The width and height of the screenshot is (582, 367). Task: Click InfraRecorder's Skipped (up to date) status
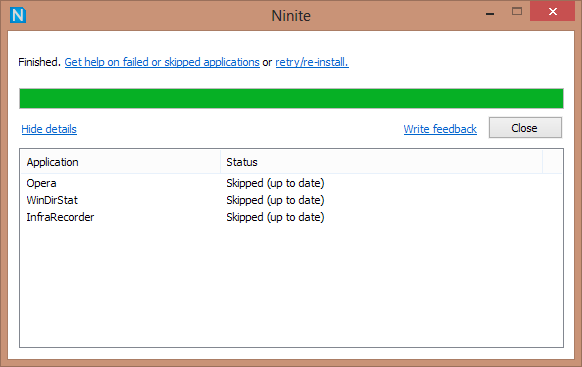[275, 217]
